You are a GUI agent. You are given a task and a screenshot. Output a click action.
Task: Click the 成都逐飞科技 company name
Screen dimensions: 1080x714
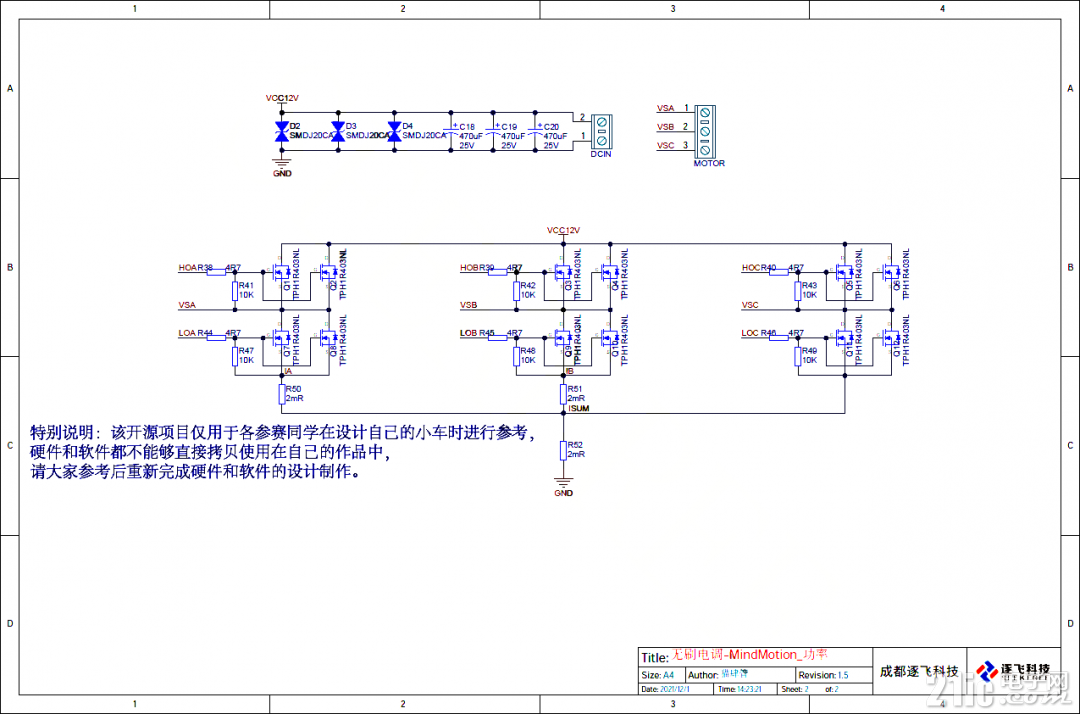[x=919, y=671]
